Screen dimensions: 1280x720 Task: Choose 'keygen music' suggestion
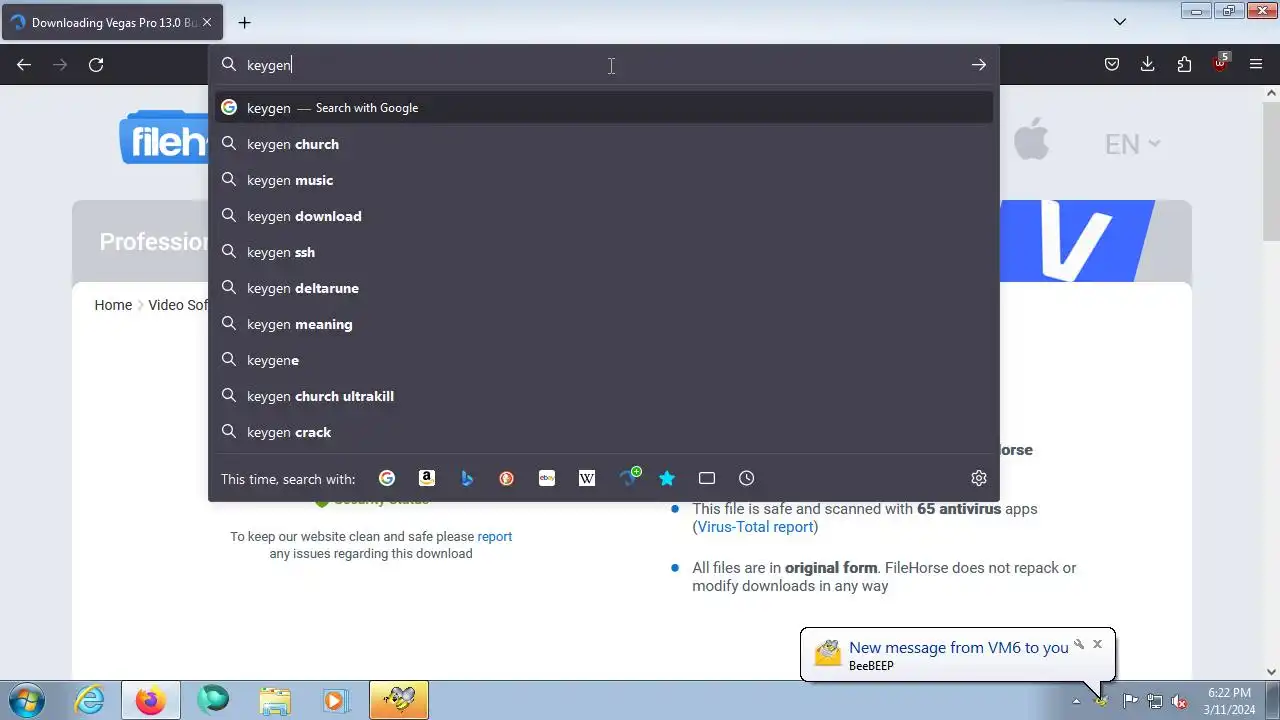coord(604,180)
